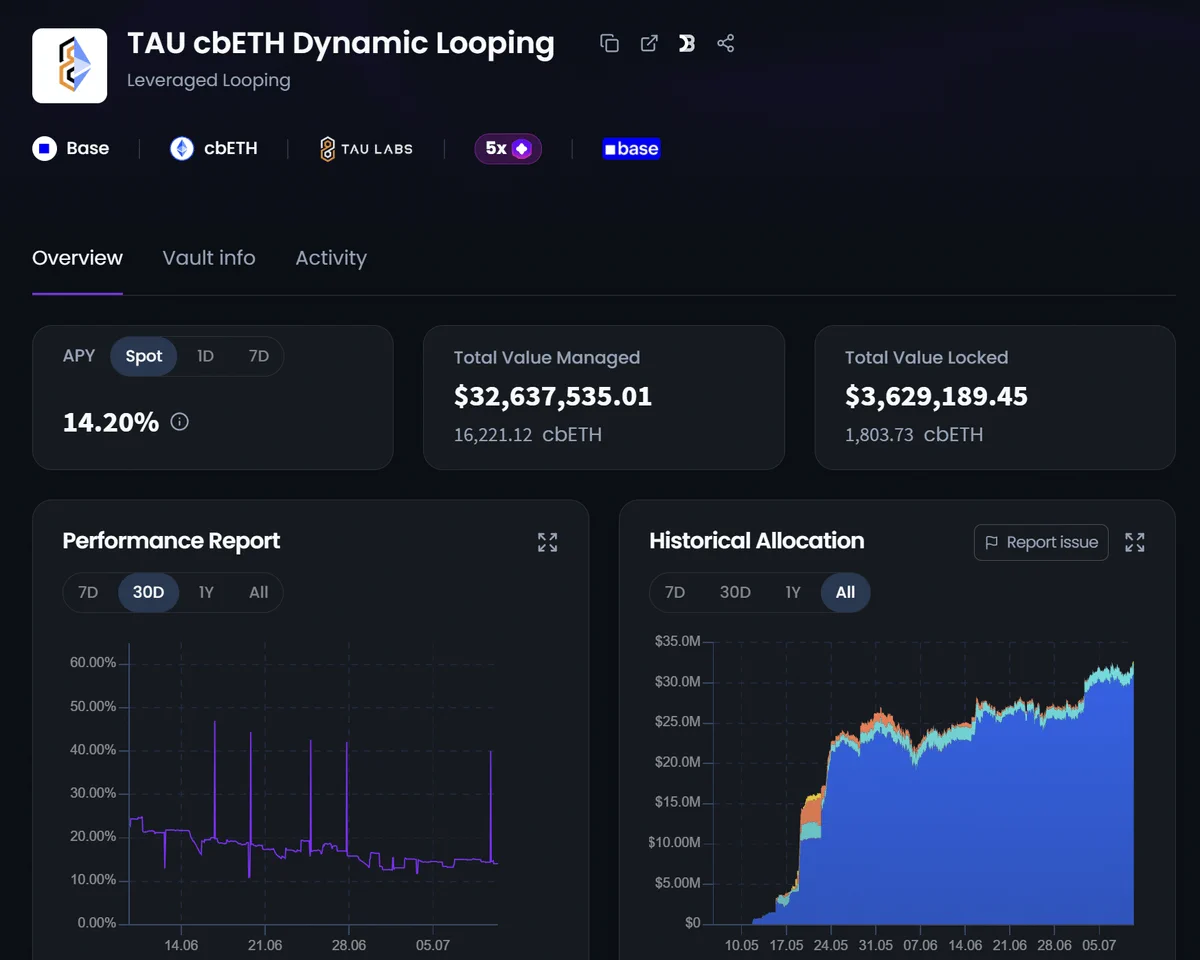Click the 10.05 date on allocation chart
Viewport: 1200px width, 960px height.
coord(741,944)
